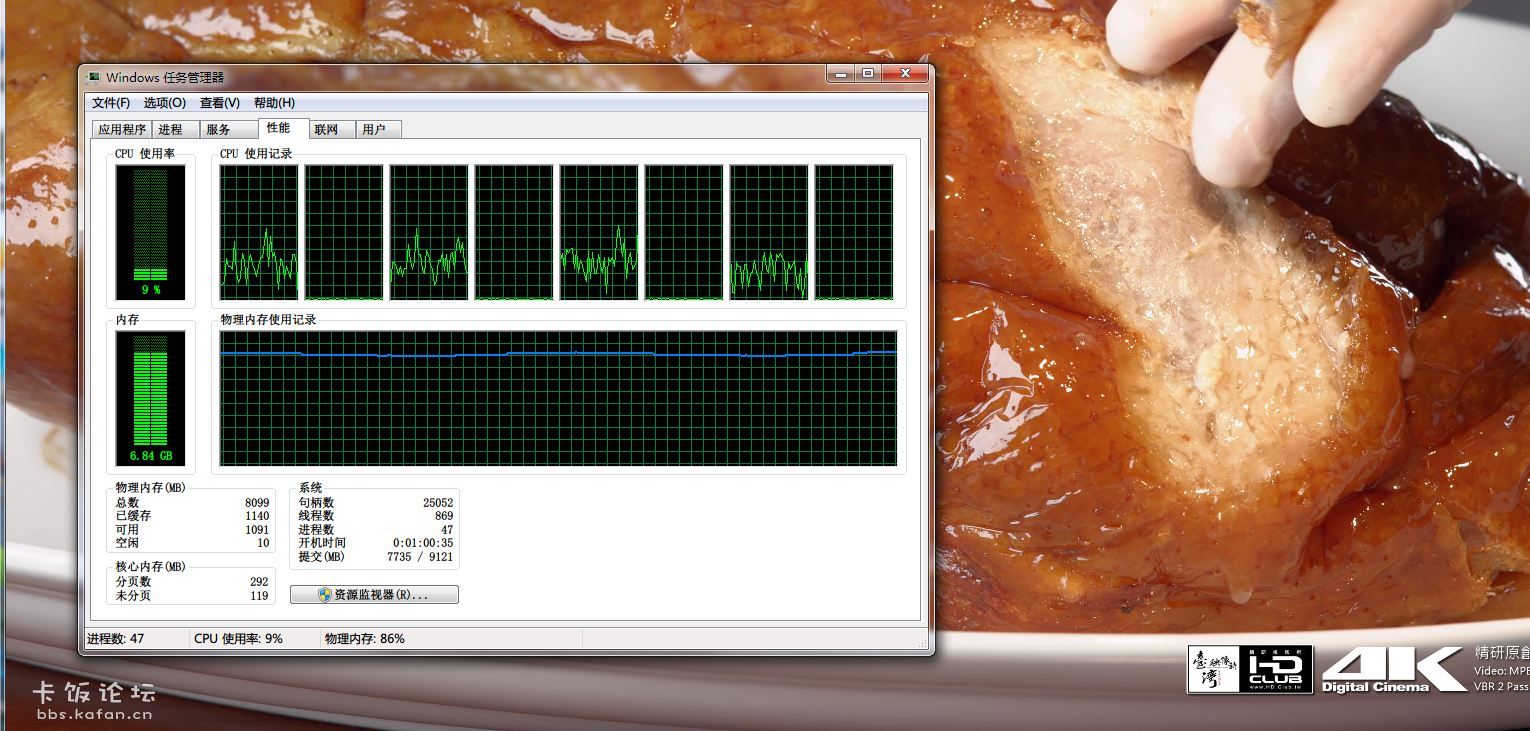Screen dimensions: 1530x731
Task: Click the 分页数 value 292
Action: point(259,582)
